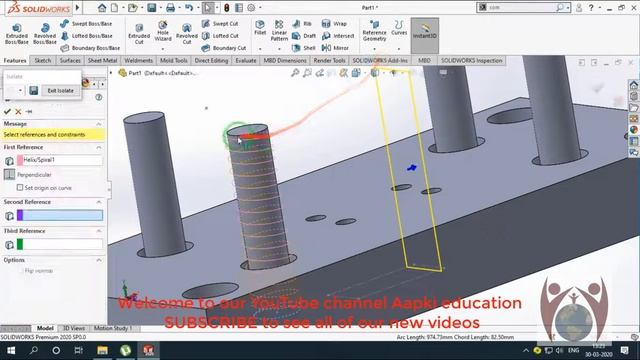Collapse the Second Reference section

click(x=99, y=202)
